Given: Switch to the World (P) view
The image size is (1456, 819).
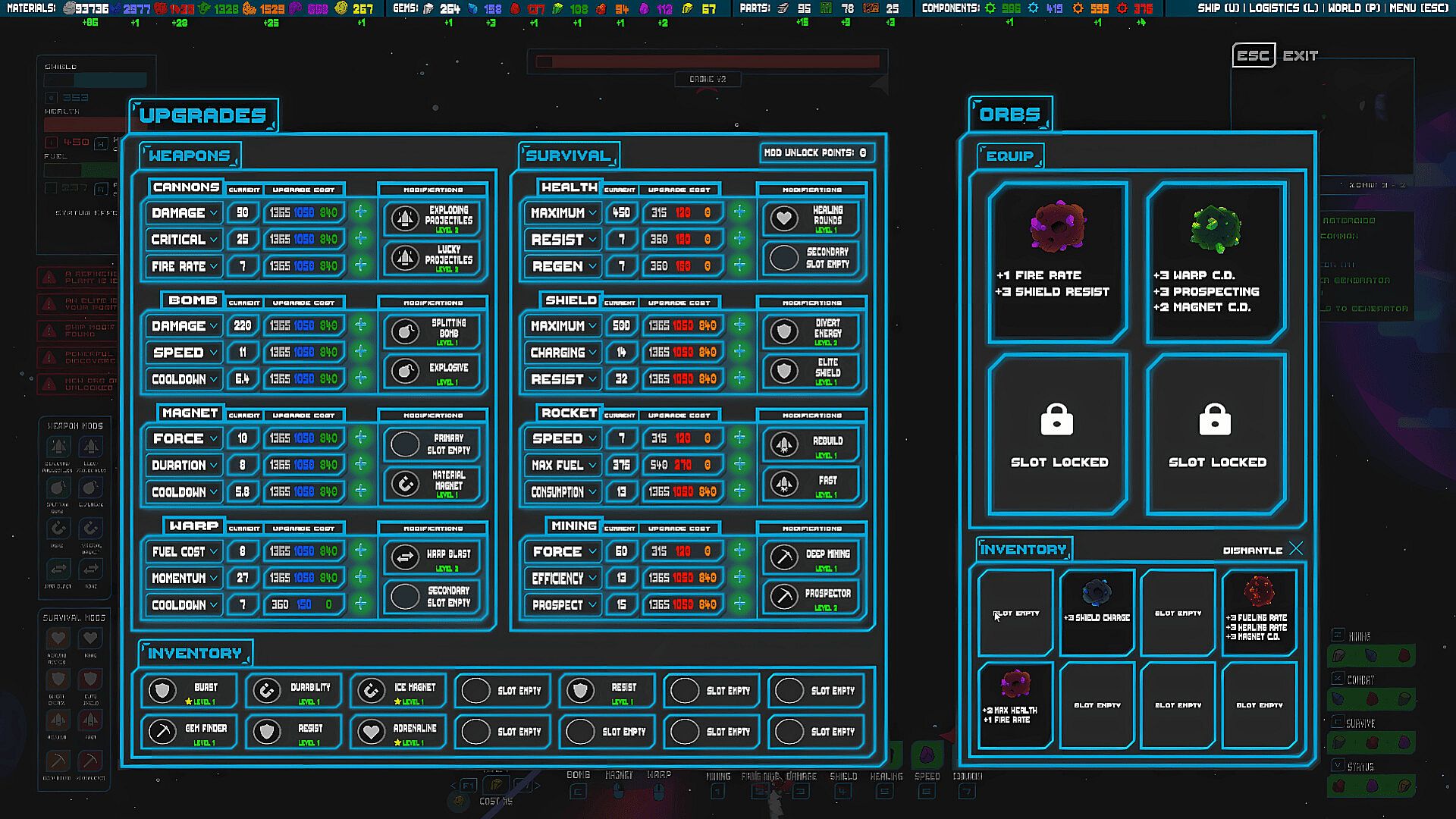Looking at the screenshot, I should click(1354, 8).
